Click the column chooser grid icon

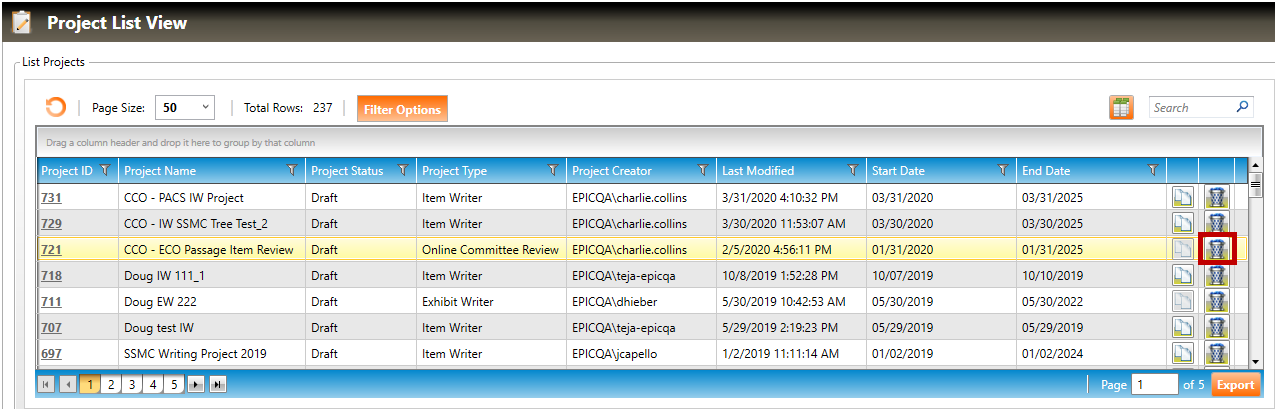coord(1121,108)
